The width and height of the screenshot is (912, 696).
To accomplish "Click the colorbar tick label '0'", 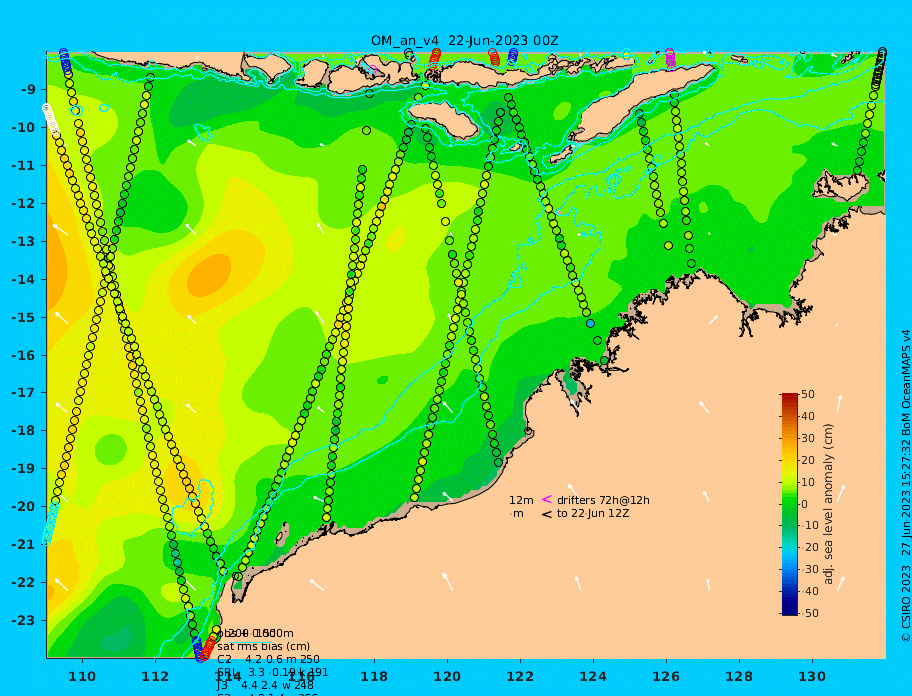I will (804, 504).
